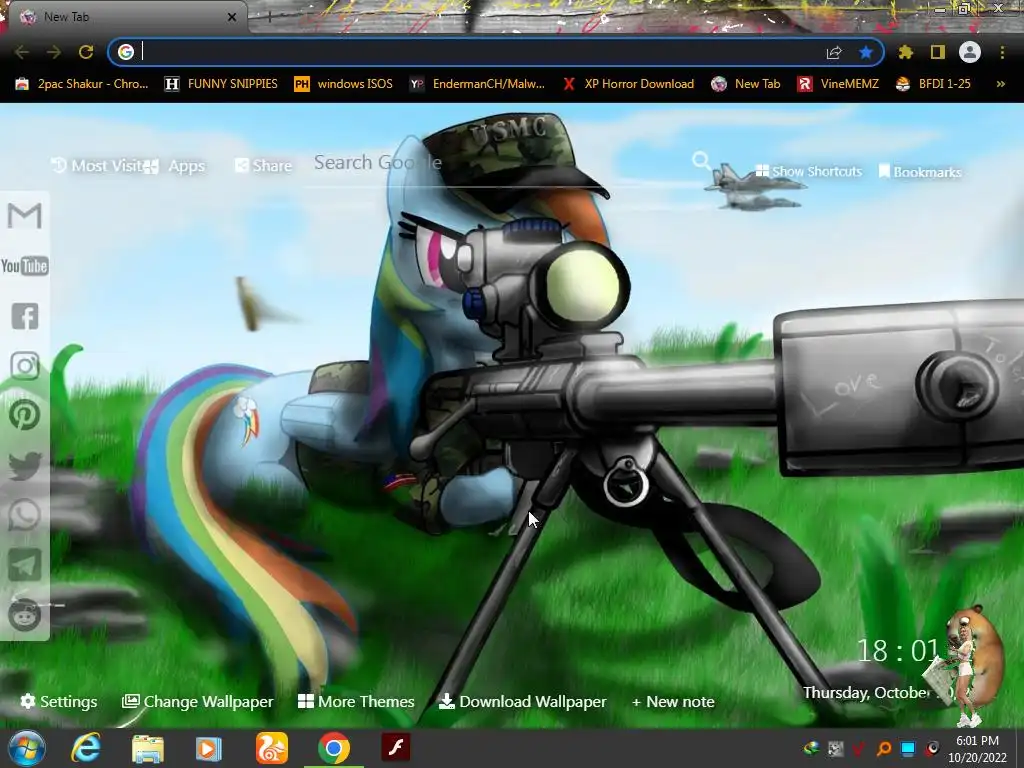Viewport: 1024px width, 768px height.
Task: Open Facebook sidebar shortcut
Action: click(25, 316)
